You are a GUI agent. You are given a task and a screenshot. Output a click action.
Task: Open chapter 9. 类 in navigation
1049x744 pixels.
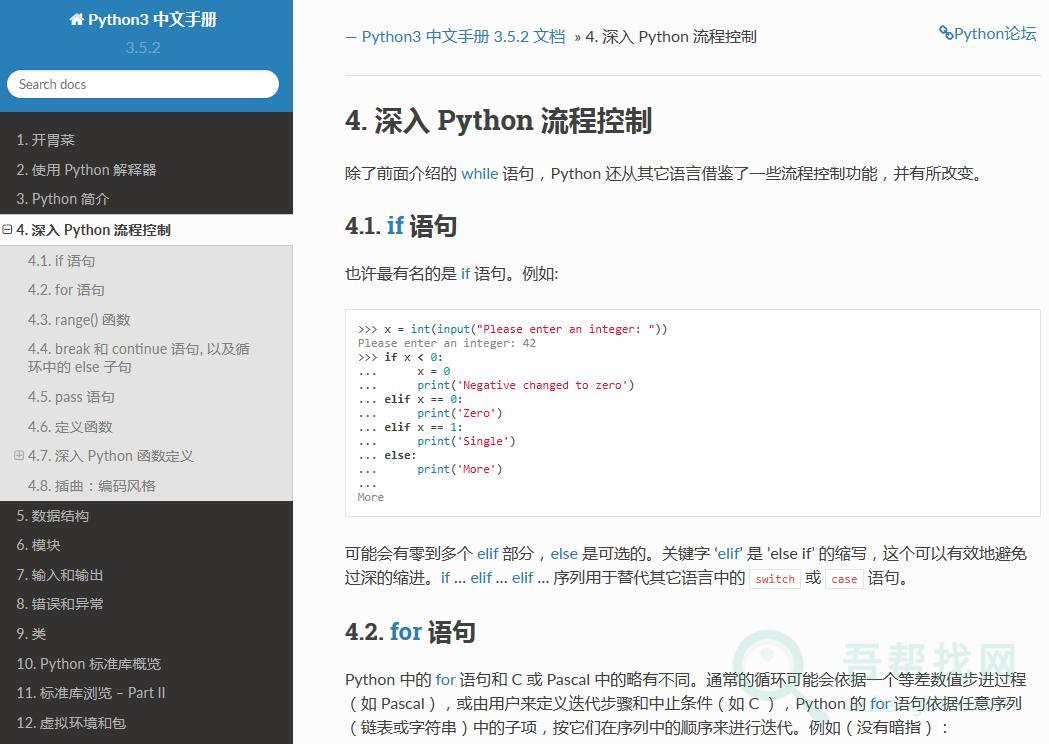31,633
